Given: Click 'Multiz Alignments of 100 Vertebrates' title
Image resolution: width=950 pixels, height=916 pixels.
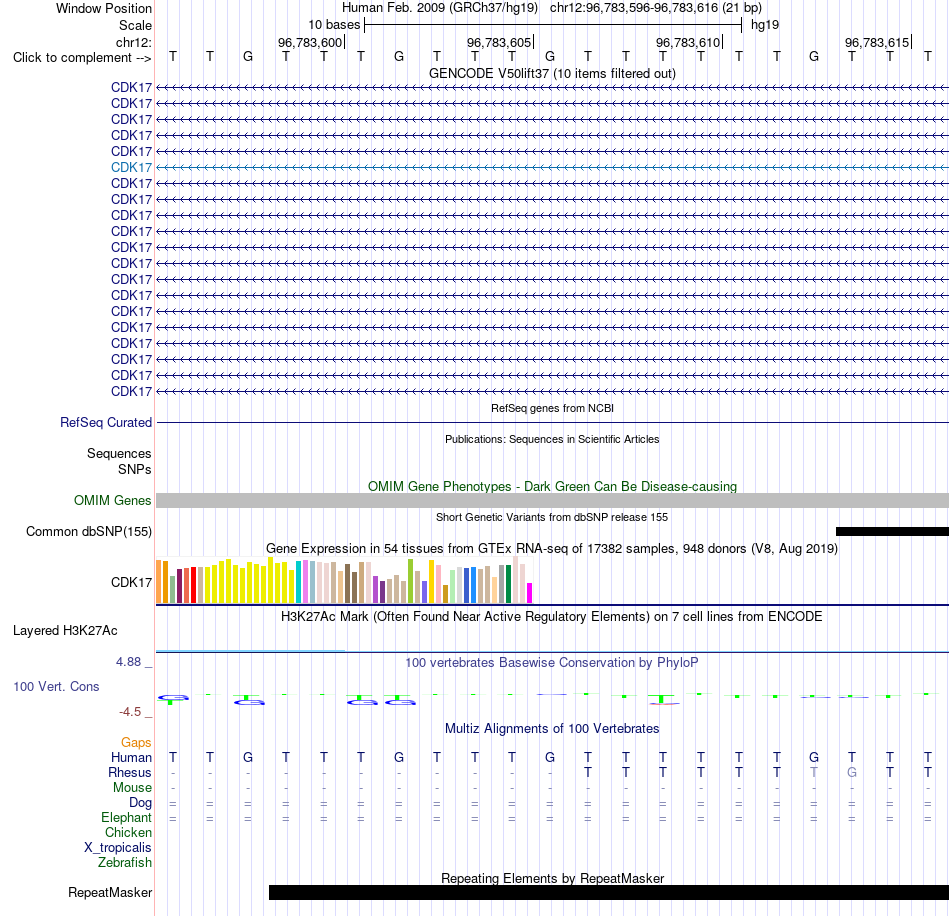Looking at the screenshot, I should (552, 728).
